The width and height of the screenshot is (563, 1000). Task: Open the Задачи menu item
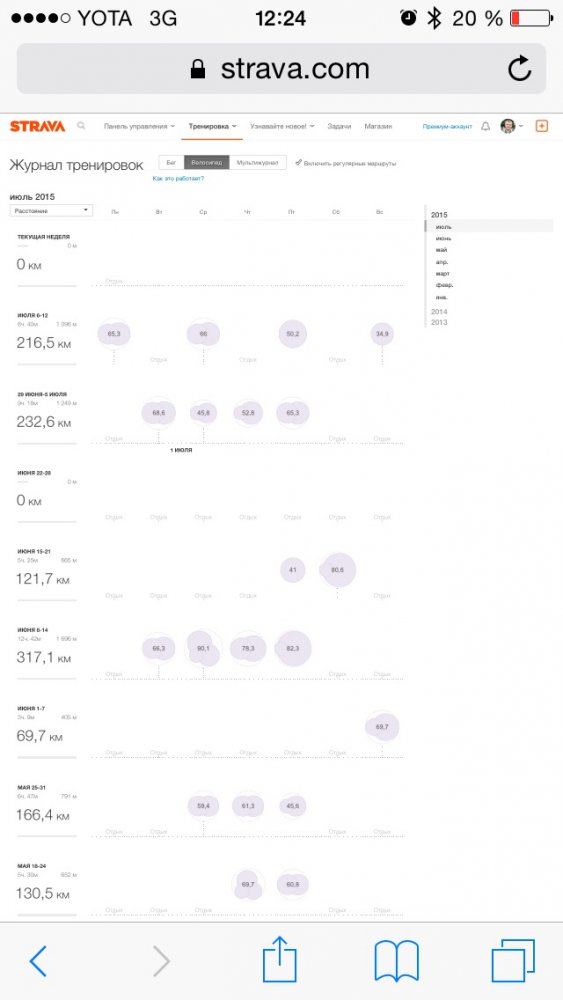click(339, 126)
